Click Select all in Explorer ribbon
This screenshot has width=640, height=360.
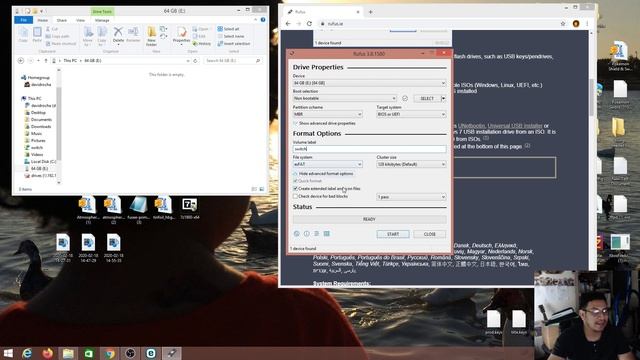coord(229,29)
